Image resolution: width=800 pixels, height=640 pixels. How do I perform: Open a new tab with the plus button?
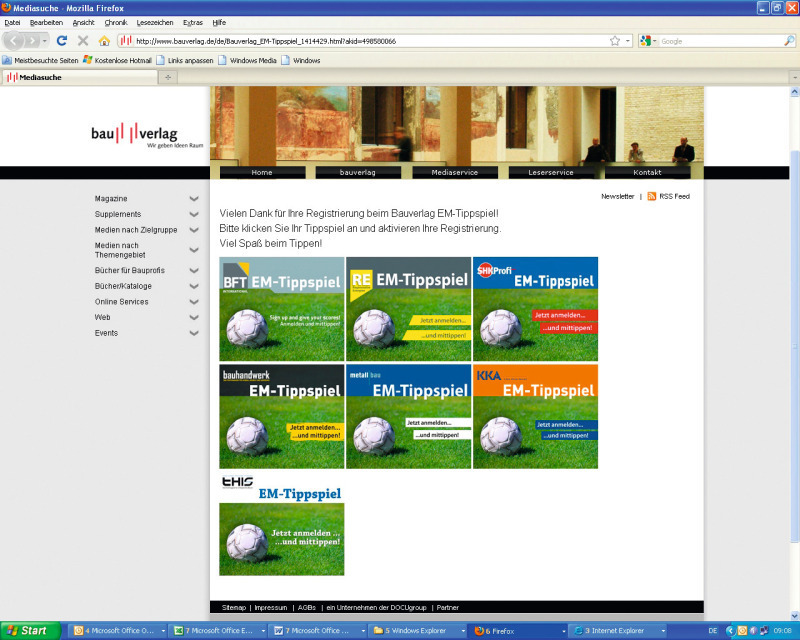coord(168,77)
